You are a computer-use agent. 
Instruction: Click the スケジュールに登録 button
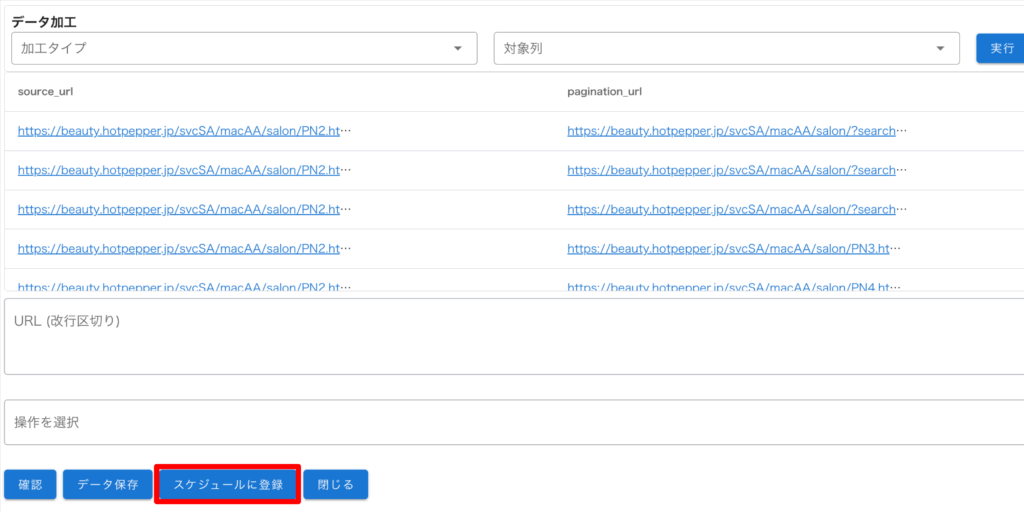click(228, 485)
